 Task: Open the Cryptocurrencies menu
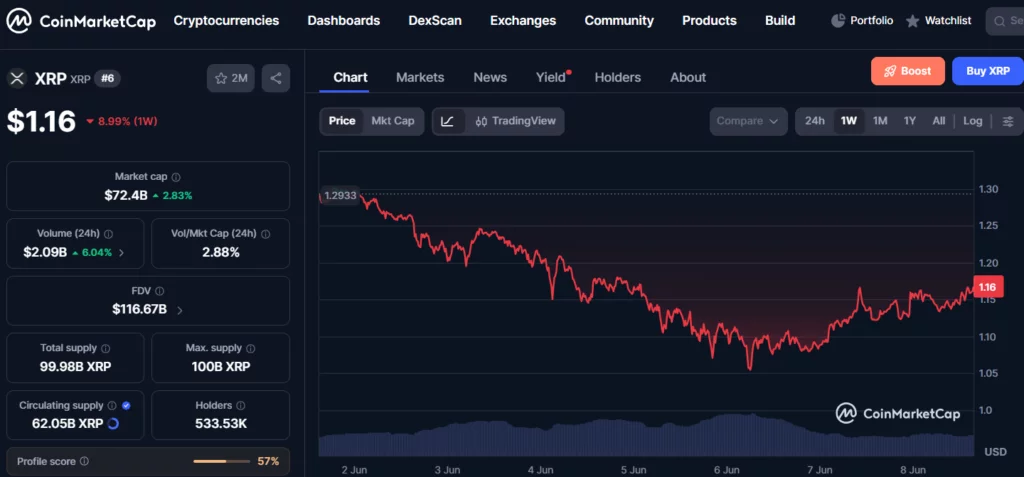226,21
